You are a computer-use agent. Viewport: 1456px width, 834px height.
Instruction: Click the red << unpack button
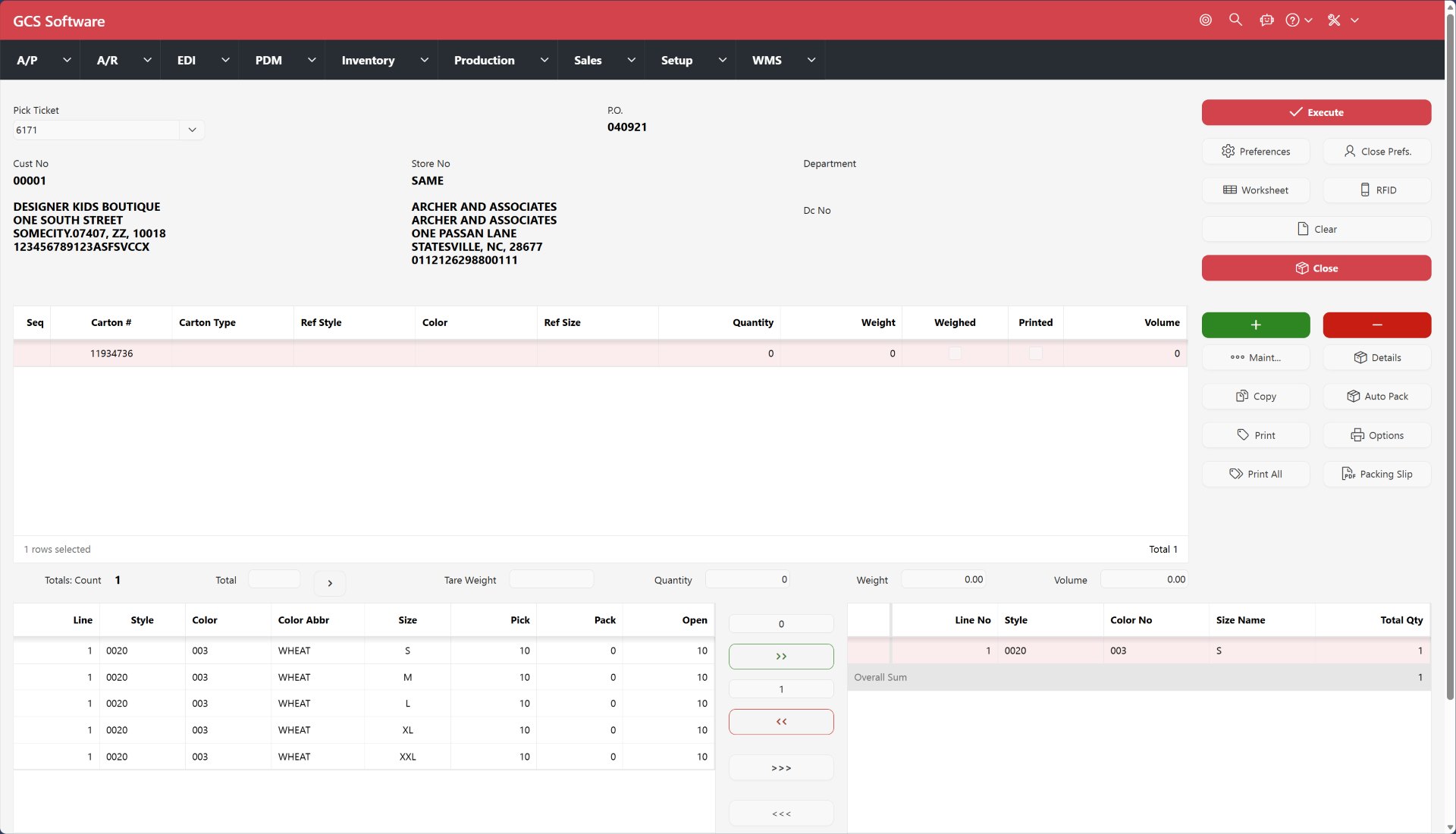coord(781,722)
